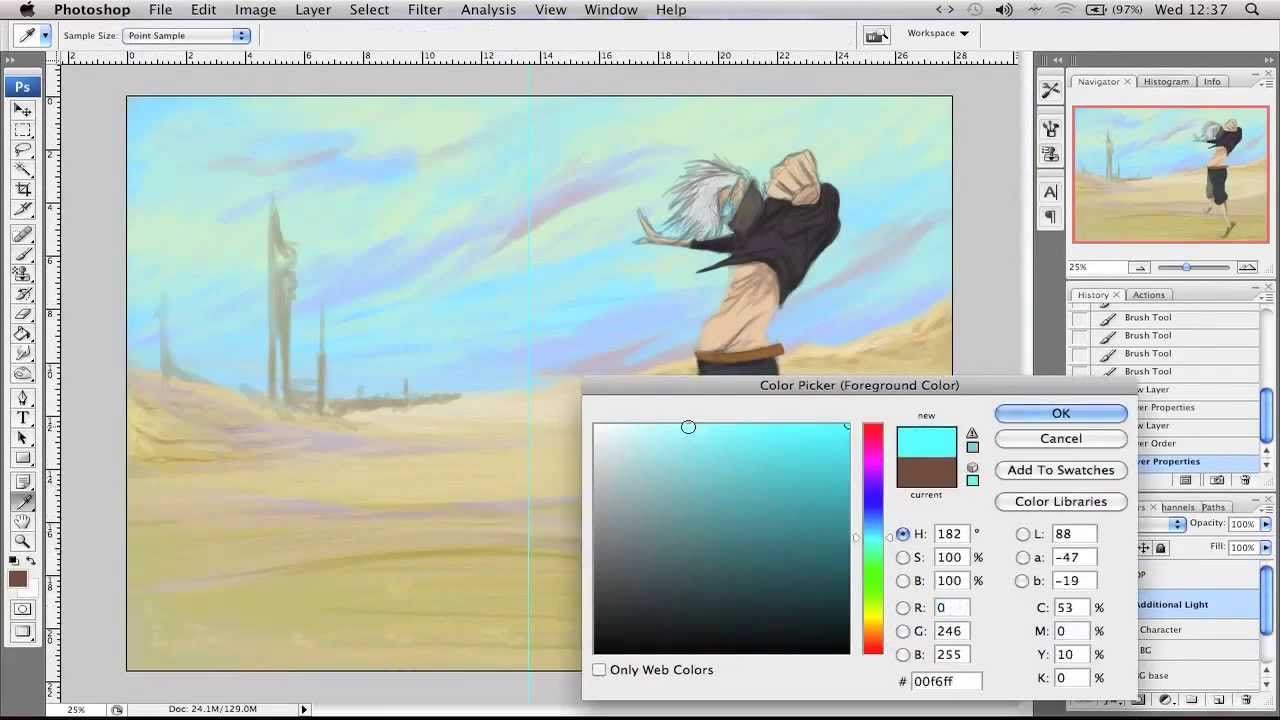Open the Paragraph panel dock icon
Image resolution: width=1280 pixels, height=720 pixels.
(x=1050, y=217)
